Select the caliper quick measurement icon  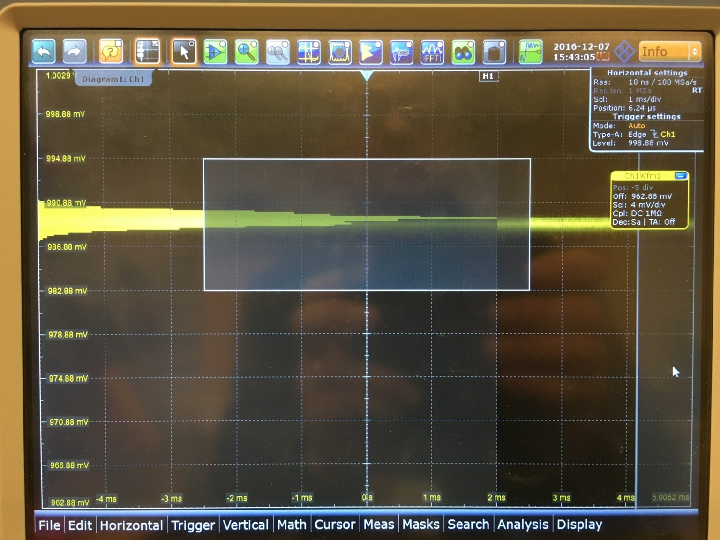401,51
